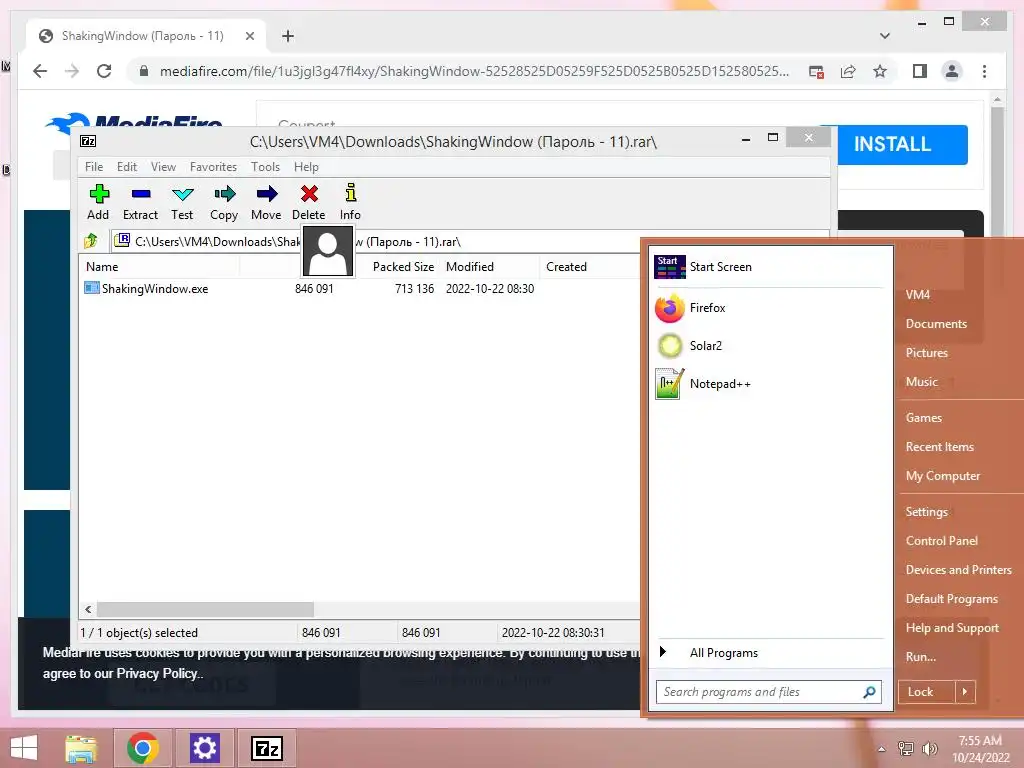
Task: Switch to 7-Zip on the taskbar
Action: click(x=266, y=748)
